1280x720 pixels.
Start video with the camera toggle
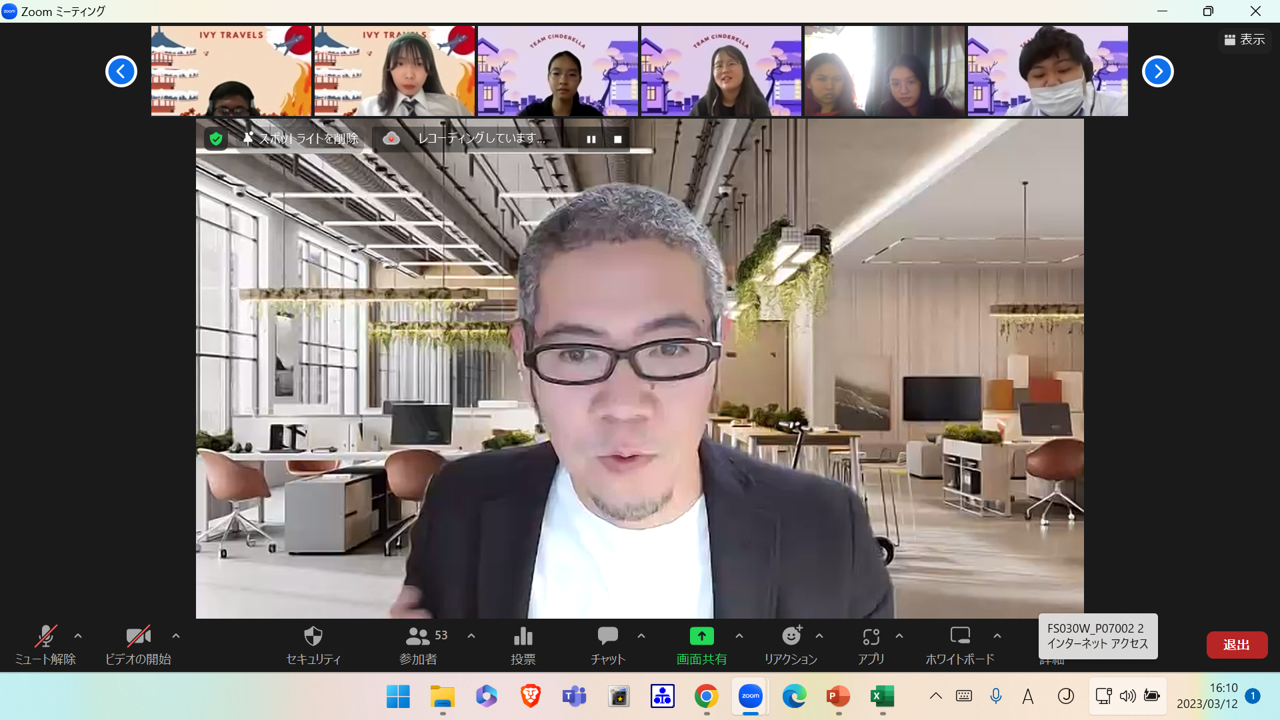[x=138, y=637]
